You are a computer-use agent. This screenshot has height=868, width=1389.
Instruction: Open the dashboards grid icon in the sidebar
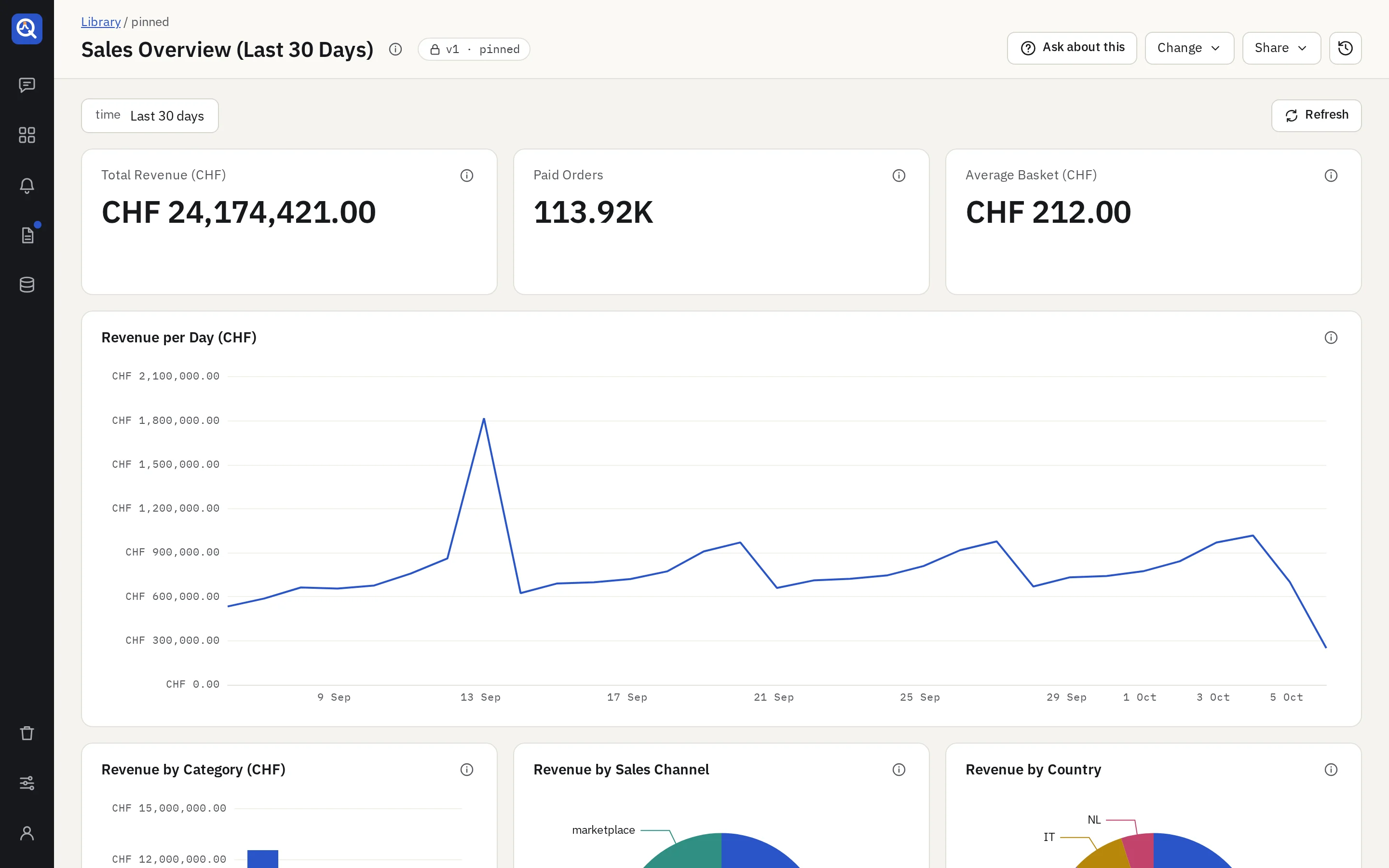click(27, 135)
